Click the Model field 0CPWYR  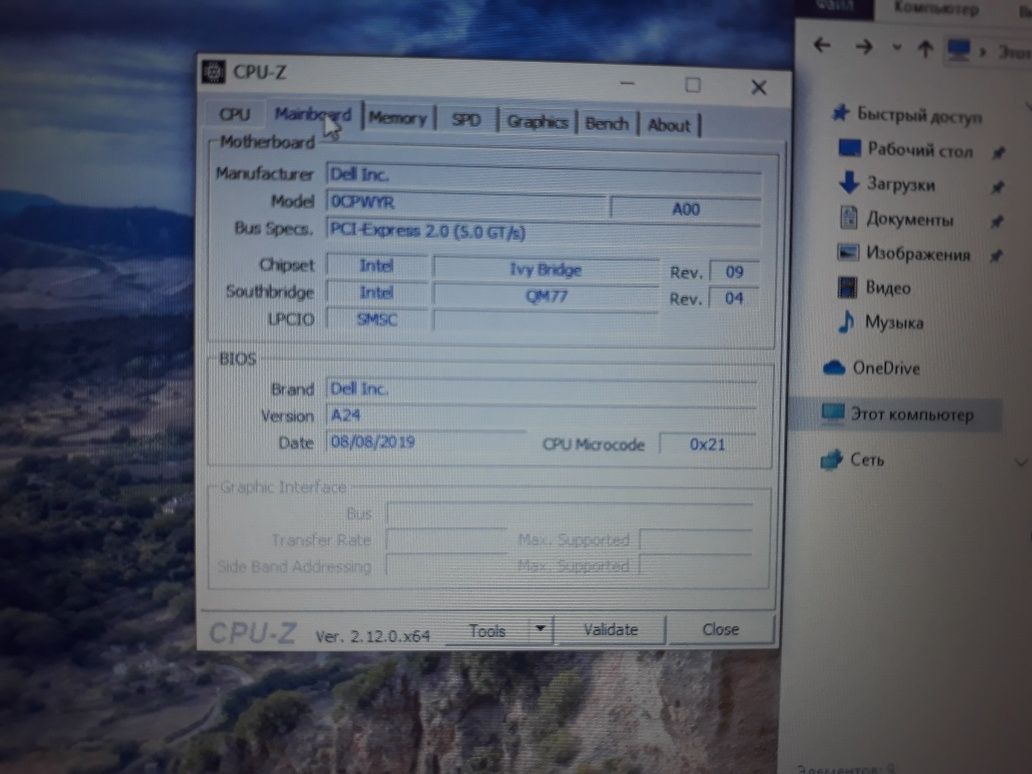[465, 203]
